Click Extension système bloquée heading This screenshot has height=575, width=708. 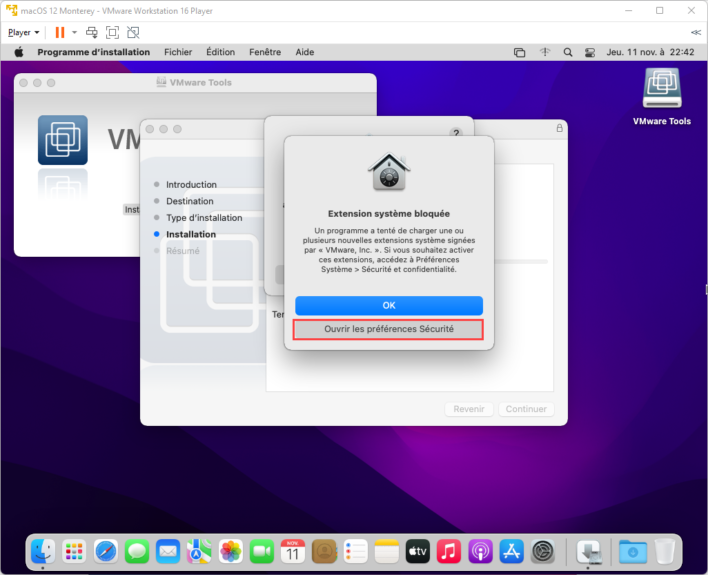389,214
